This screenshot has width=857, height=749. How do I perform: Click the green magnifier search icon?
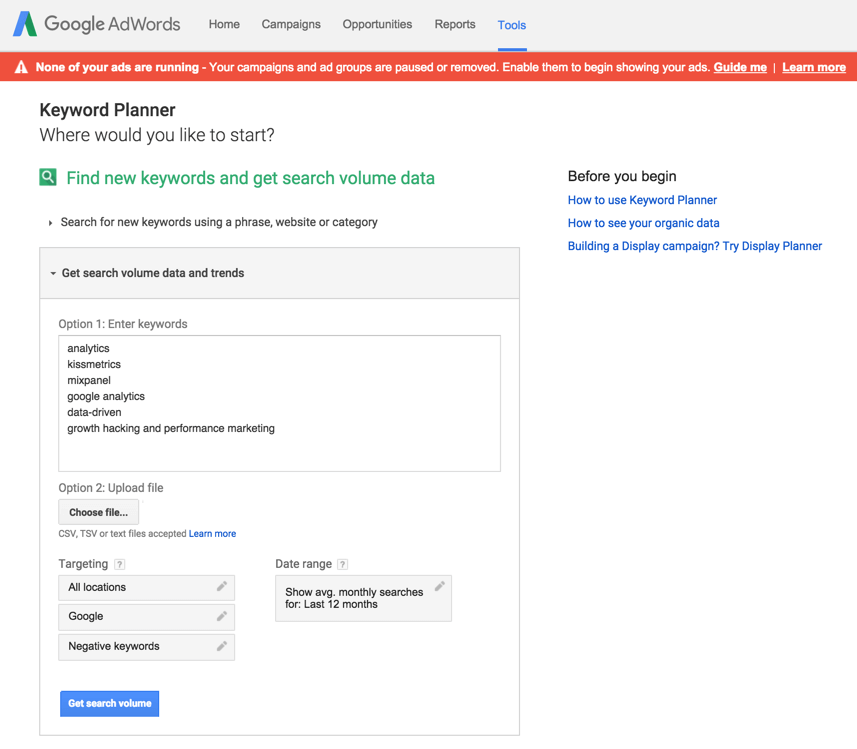coord(48,177)
